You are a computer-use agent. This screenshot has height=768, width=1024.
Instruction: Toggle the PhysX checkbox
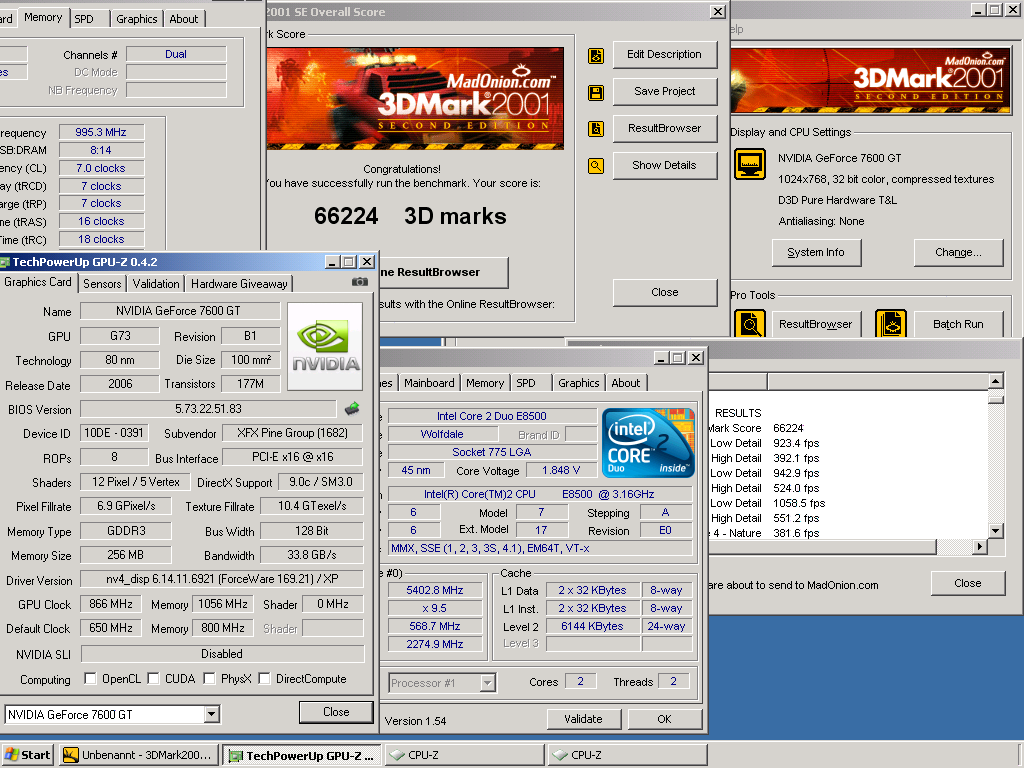209,679
